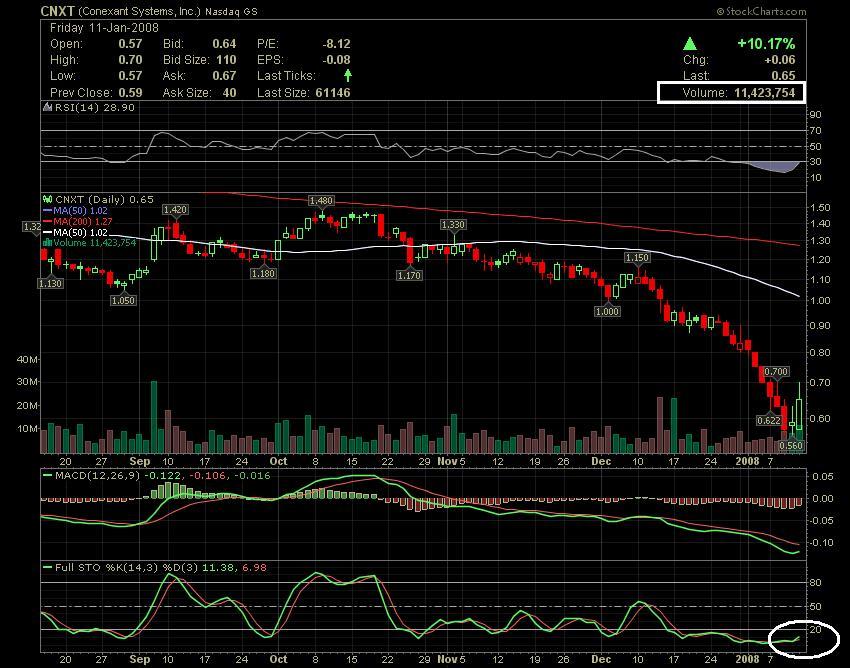850x668 pixels.
Task: Click the 1.420 price peak label
Action: pos(175,210)
